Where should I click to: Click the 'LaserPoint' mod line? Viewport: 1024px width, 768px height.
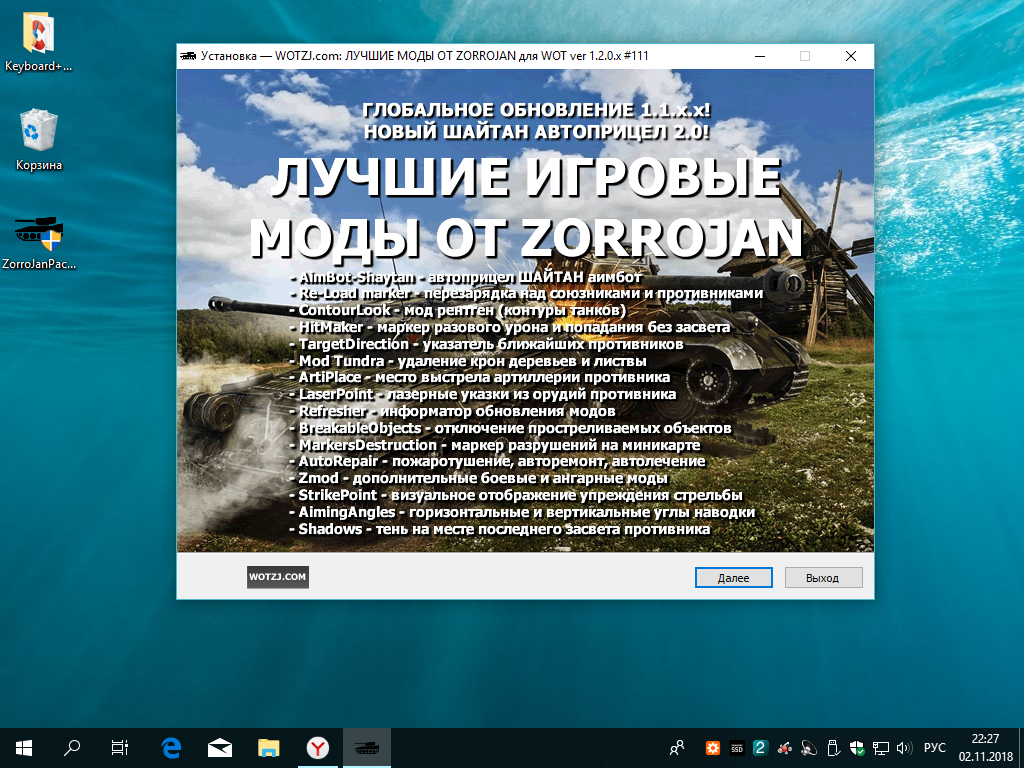[x=483, y=394]
